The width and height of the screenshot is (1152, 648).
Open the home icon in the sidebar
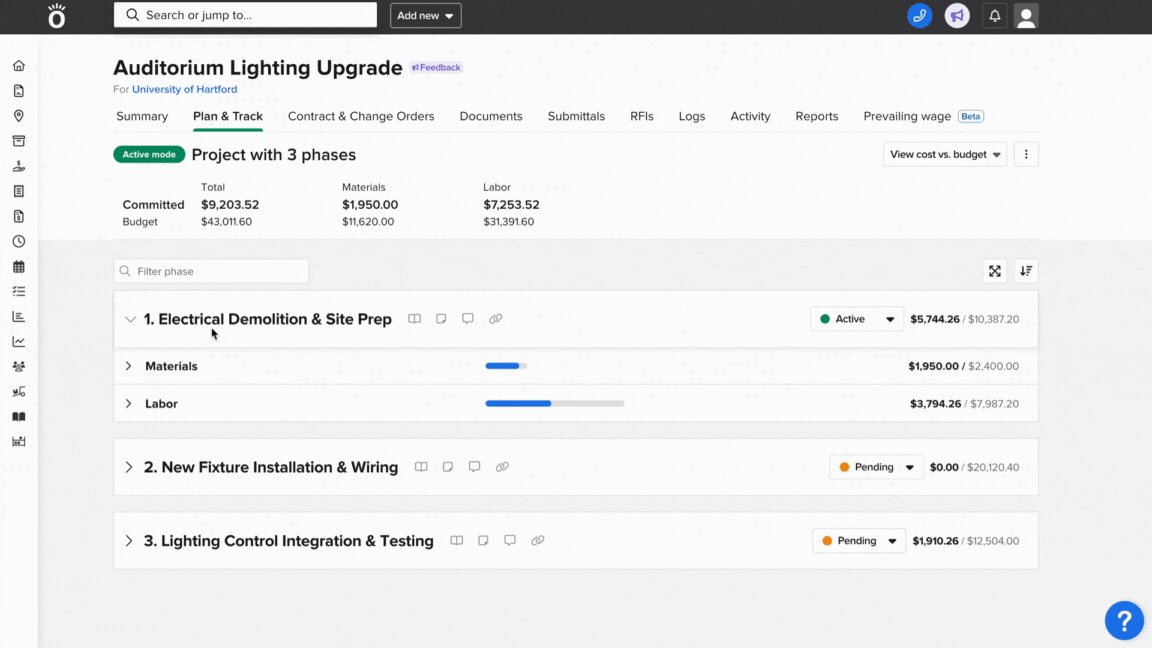(x=18, y=66)
